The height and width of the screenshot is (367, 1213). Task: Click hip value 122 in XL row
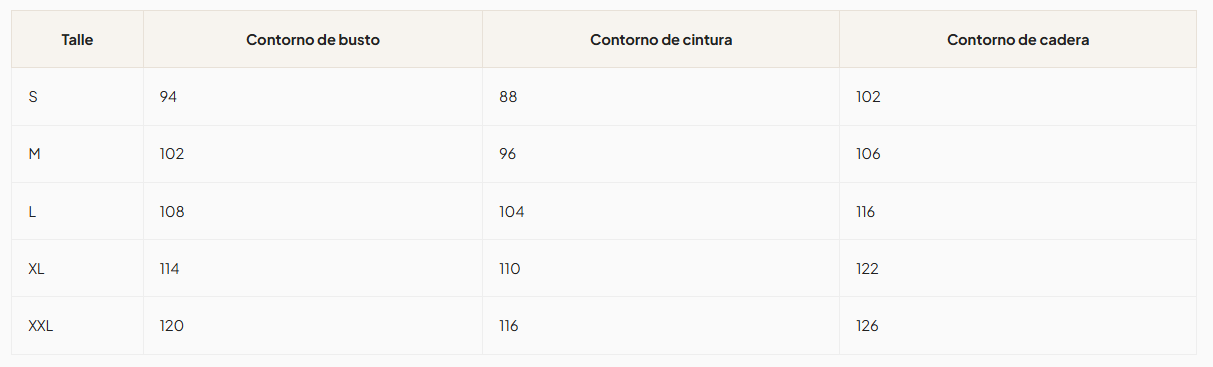[867, 269]
